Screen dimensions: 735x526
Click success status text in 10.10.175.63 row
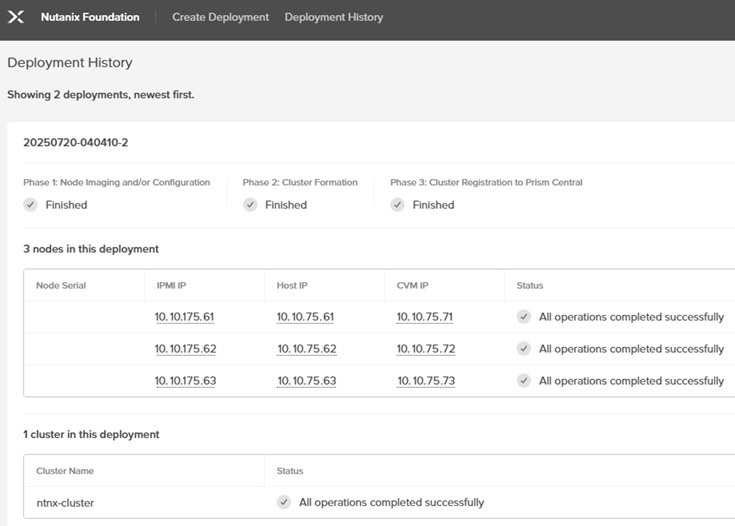[x=631, y=381]
